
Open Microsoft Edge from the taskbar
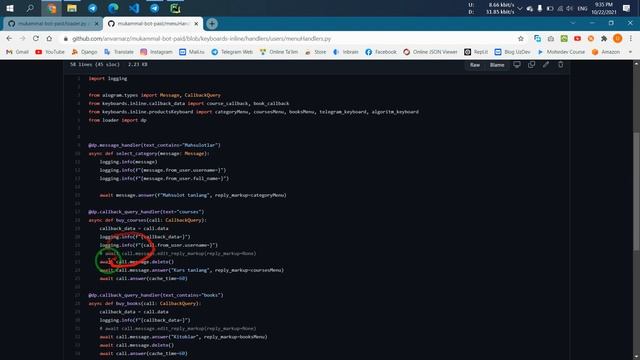click(113, 8)
